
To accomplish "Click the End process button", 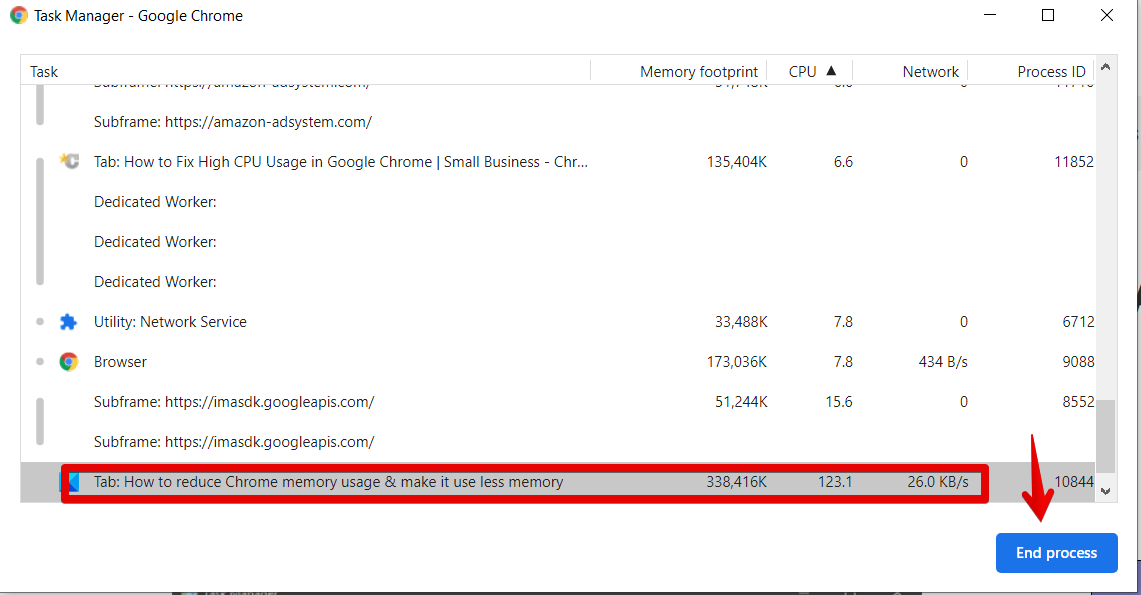I will tap(1056, 553).
